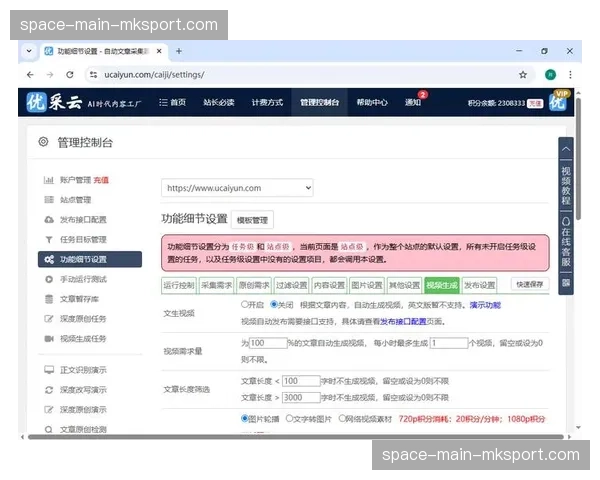Click gear icon beside 管理控制台 heading
The width and height of the screenshot is (600, 480).
pyautogui.click(x=43, y=142)
